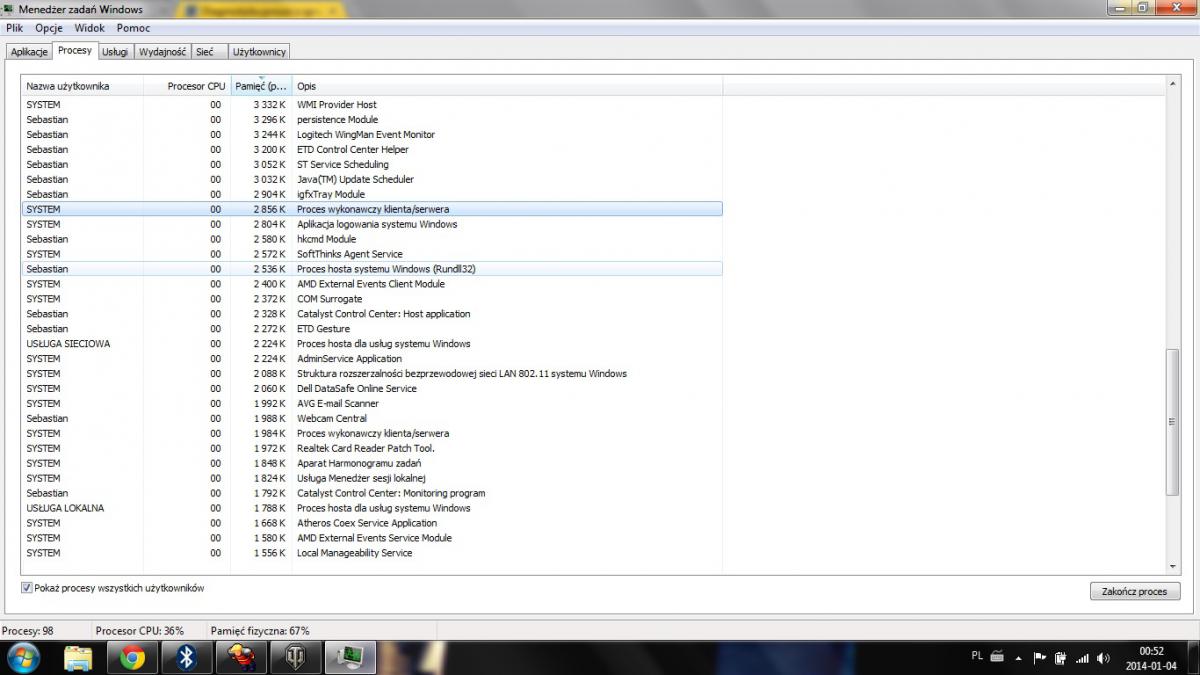Screen dimensions: 1200x675
Task: Switch to the Aplikacje tab
Action: click(29, 52)
